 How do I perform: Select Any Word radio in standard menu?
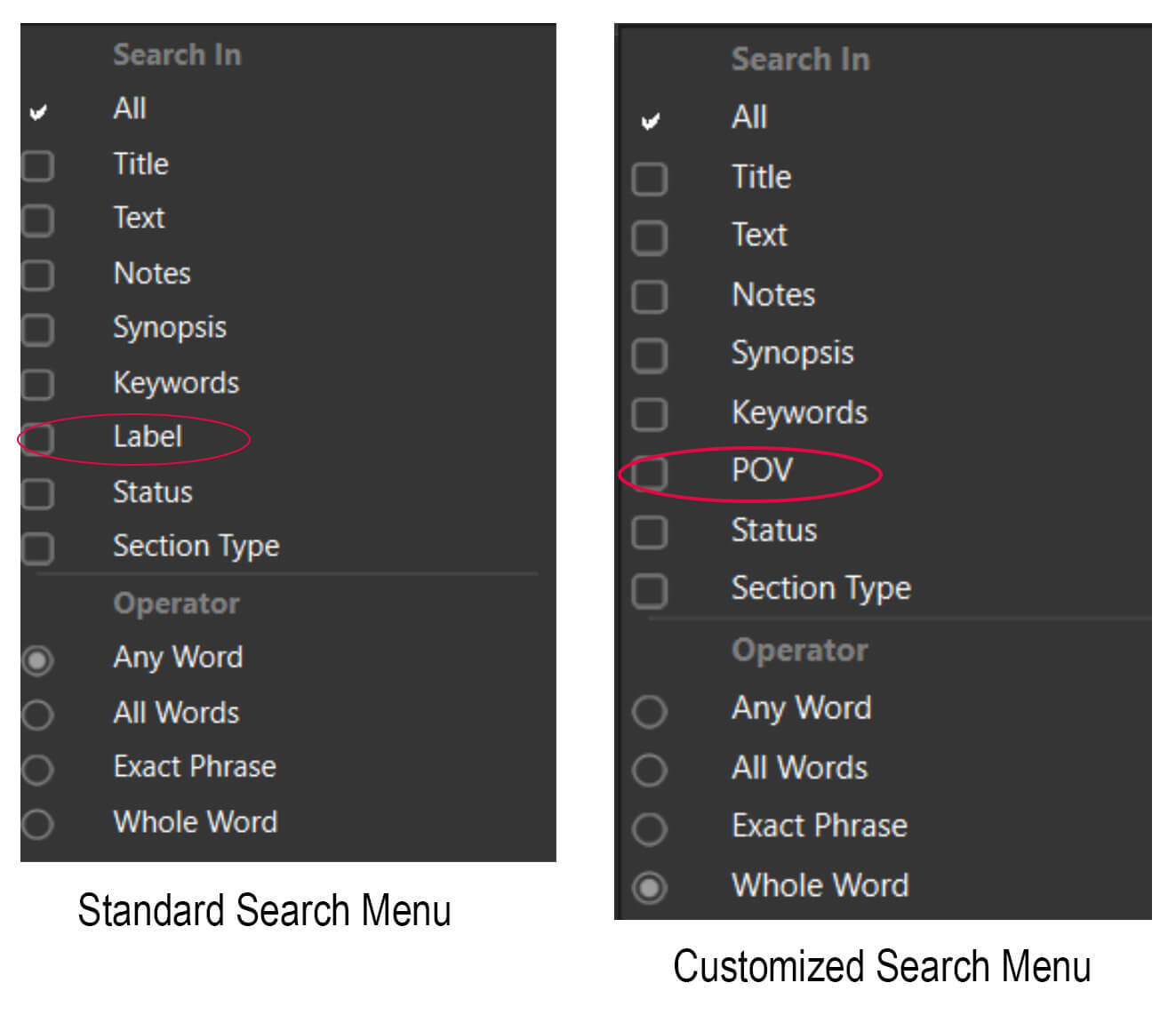pos(38,659)
